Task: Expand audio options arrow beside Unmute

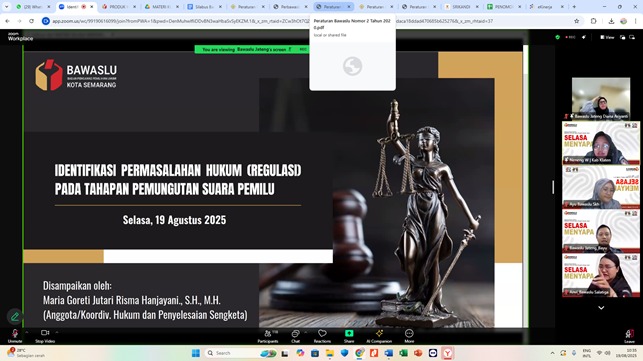Action: coord(27,332)
